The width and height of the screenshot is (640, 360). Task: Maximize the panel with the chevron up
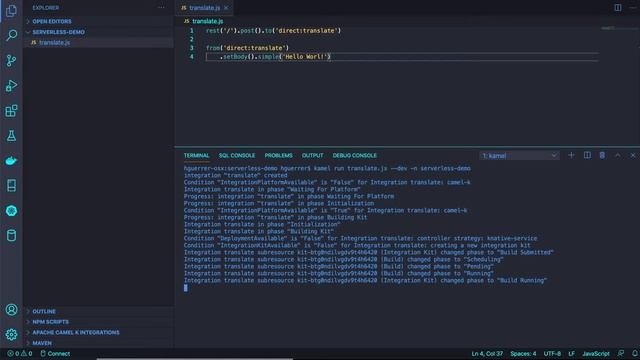tap(618, 155)
